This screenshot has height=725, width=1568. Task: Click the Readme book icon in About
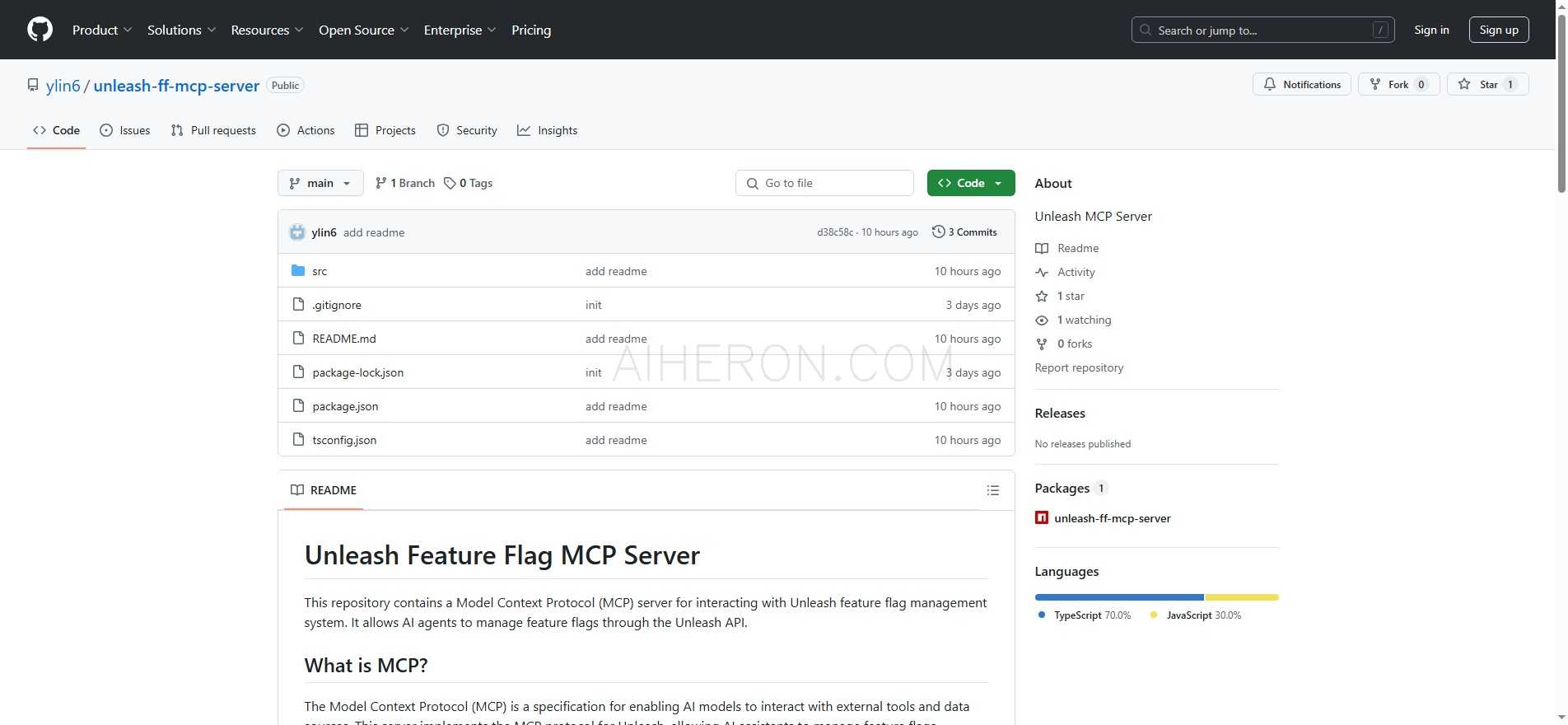pos(1042,248)
